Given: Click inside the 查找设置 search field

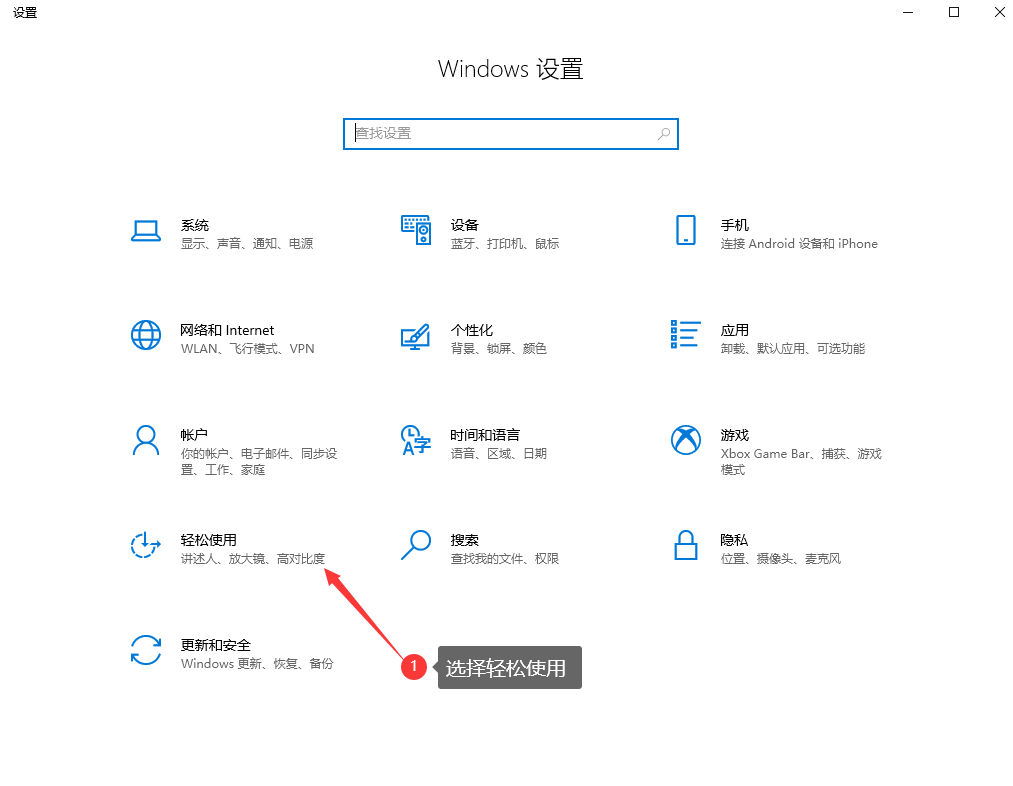Looking at the screenshot, I should [500, 133].
